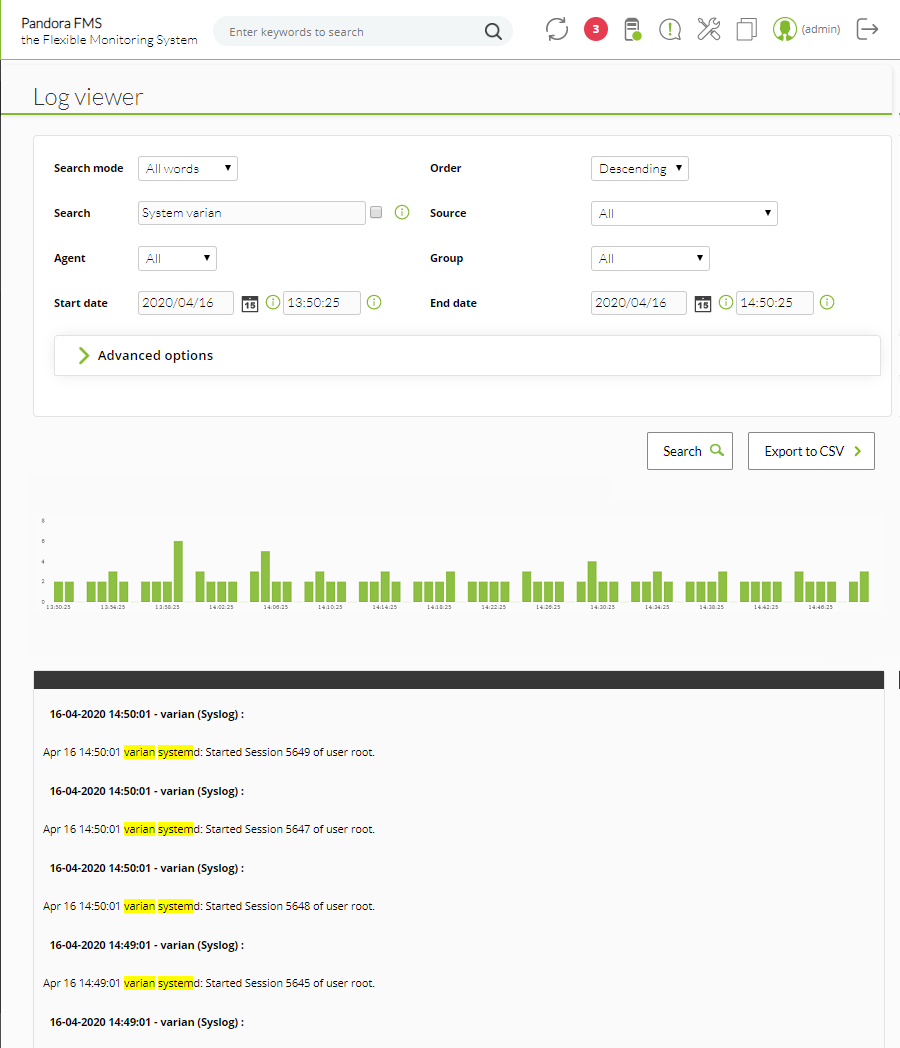Open the tools wrench icon in header

[708, 29]
